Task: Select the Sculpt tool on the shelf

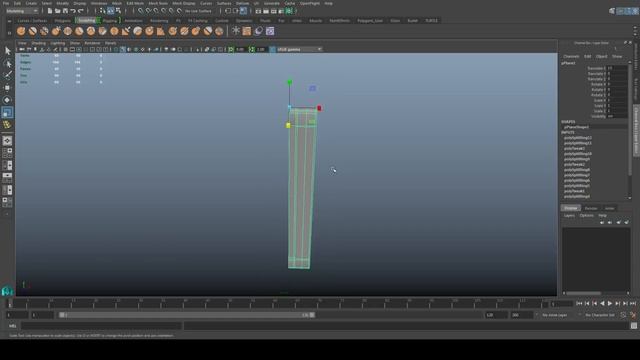Action: [x=21, y=31]
